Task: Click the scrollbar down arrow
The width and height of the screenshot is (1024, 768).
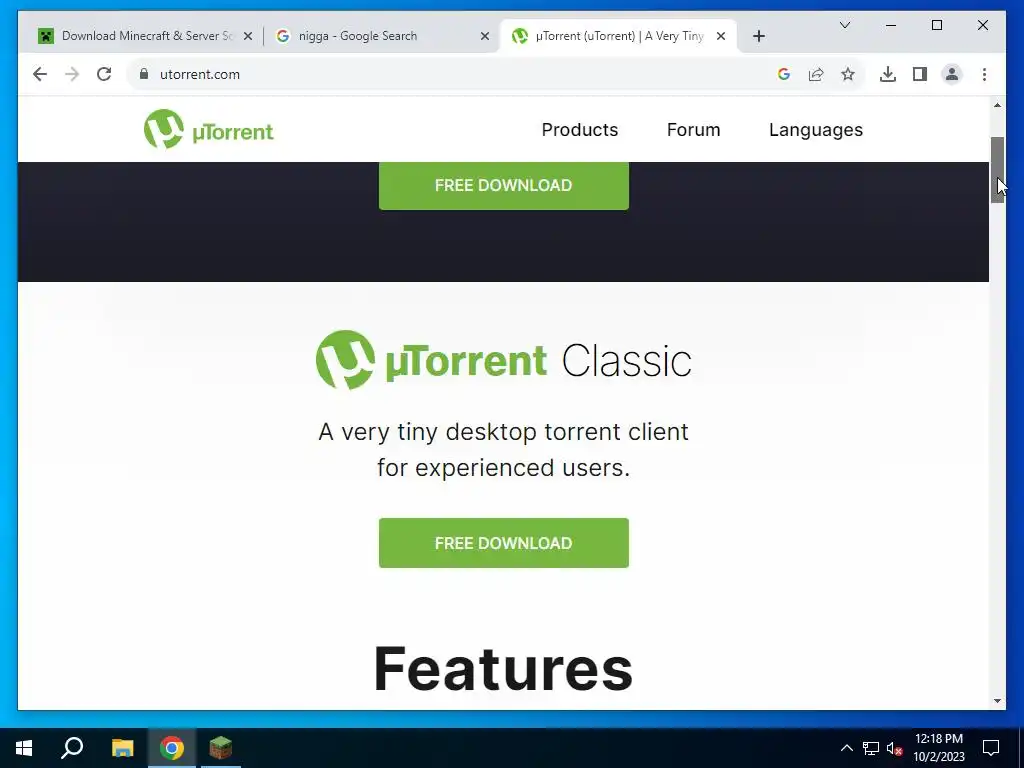Action: coord(997,701)
